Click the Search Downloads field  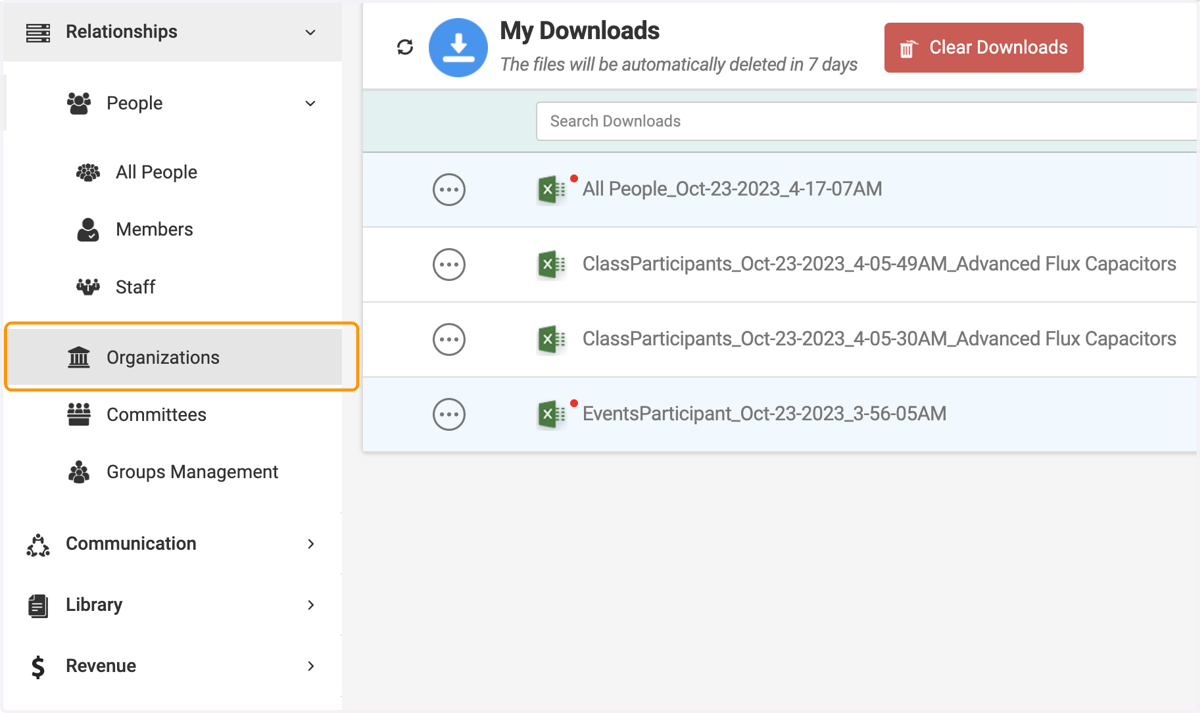click(867, 121)
